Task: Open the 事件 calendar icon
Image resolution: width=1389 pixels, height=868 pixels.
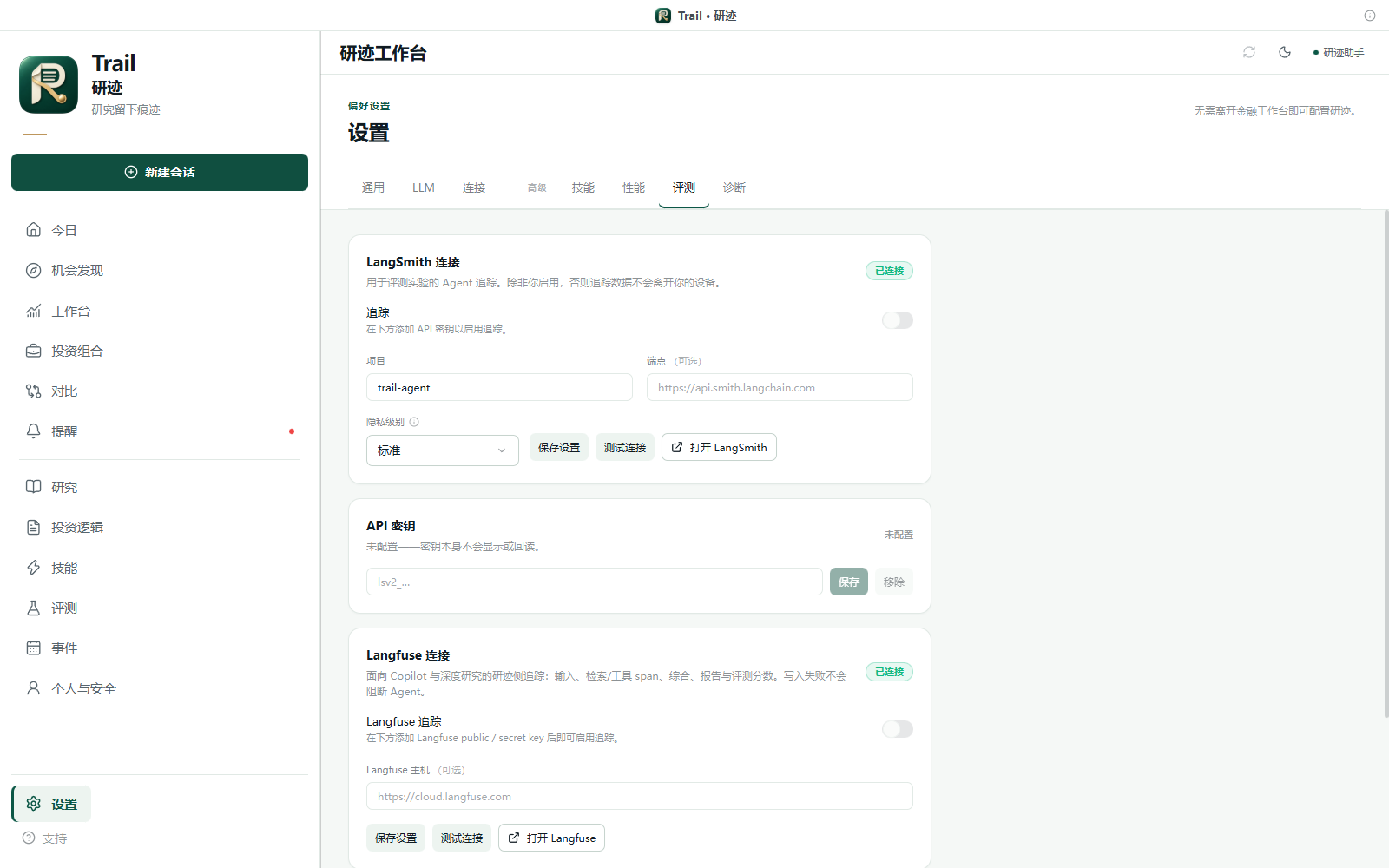Action: click(x=33, y=648)
